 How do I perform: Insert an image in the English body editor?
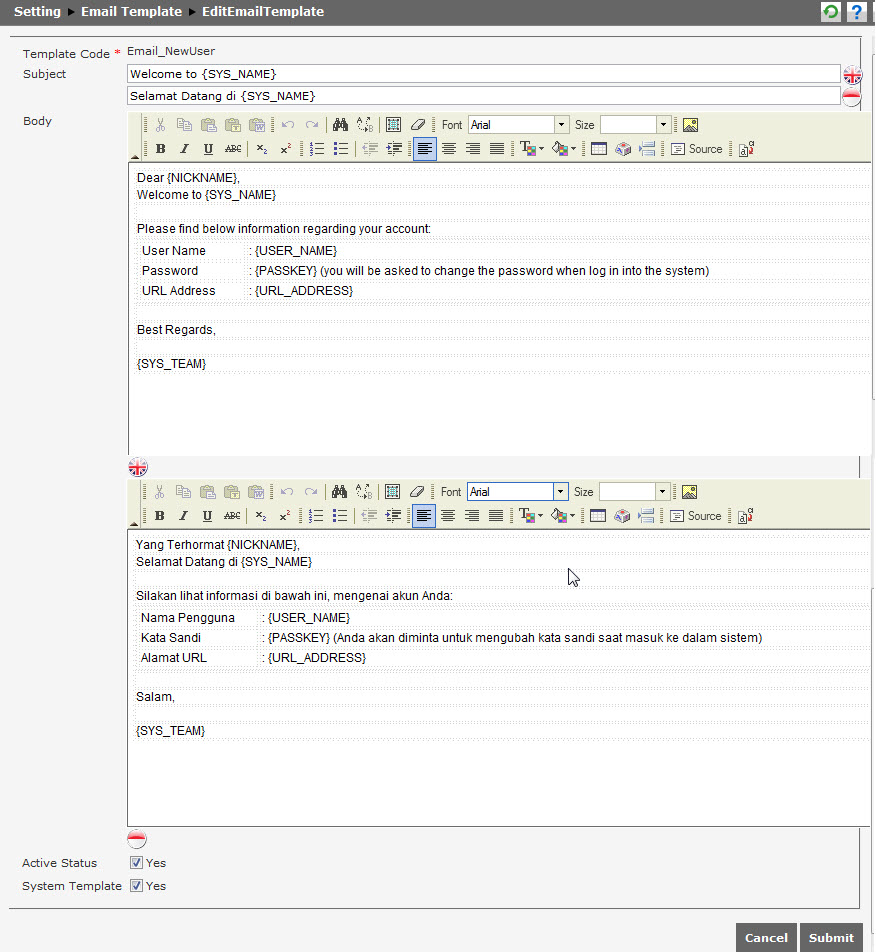pos(688,124)
